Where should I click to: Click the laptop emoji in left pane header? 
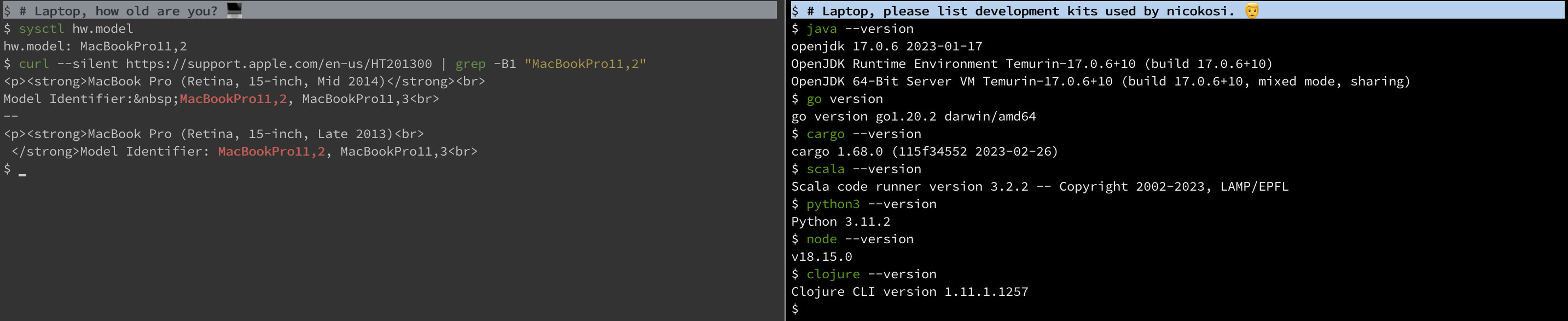point(234,10)
